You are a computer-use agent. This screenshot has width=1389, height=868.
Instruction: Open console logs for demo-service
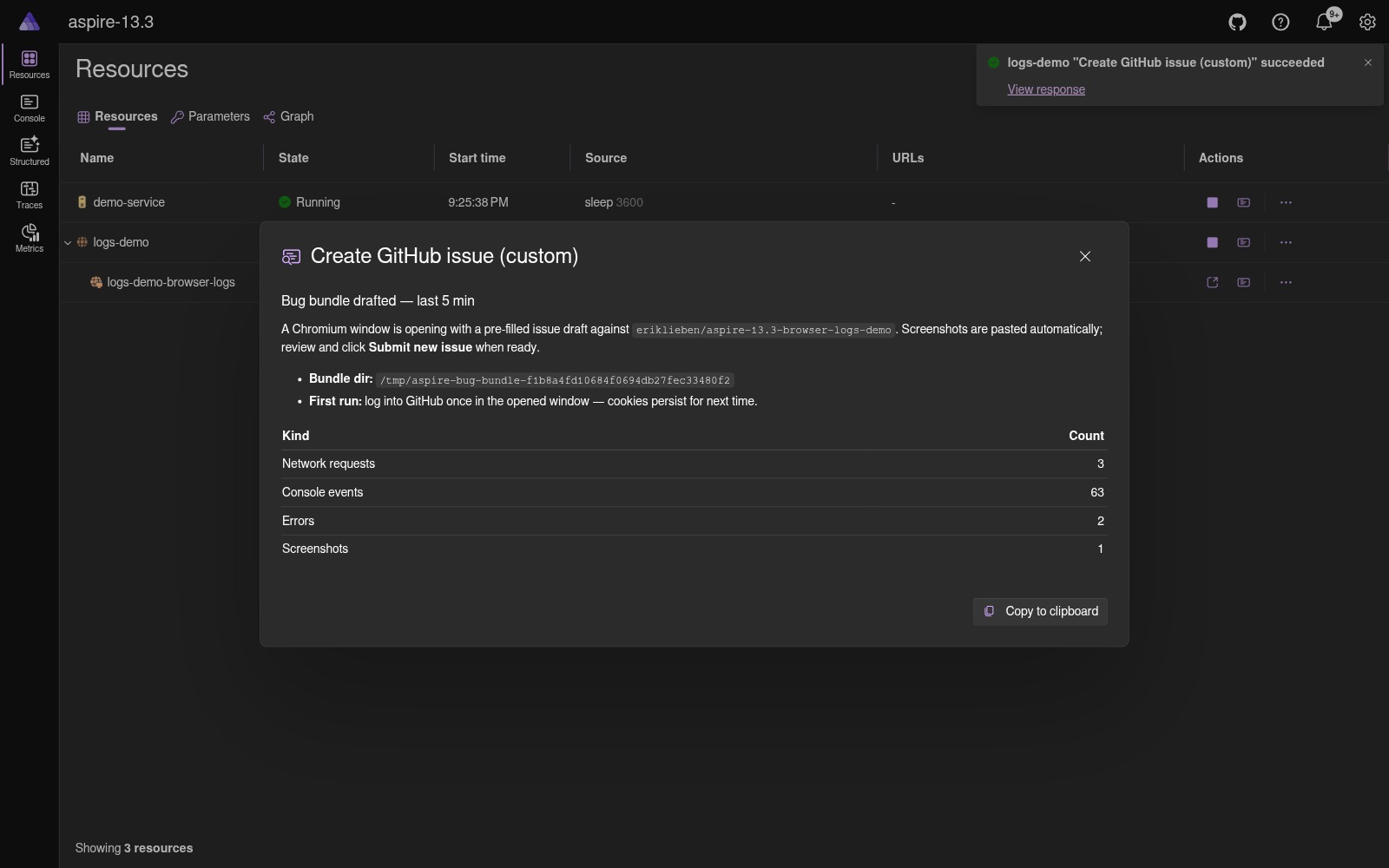(1244, 202)
